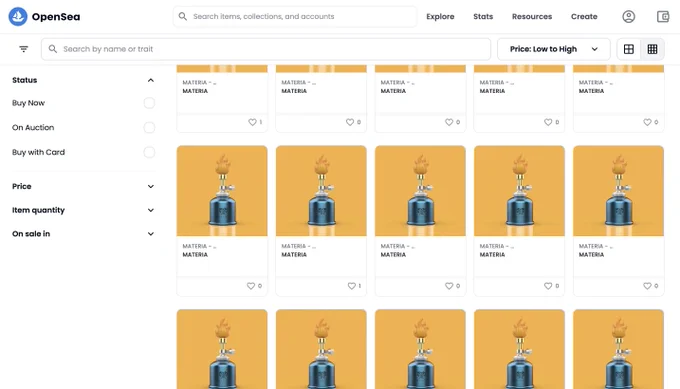The width and height of the screenshot is (680, 389).
Task: Click MATERIA title on second top-row card
Action: pyautogui.click(x=294, y=91)
